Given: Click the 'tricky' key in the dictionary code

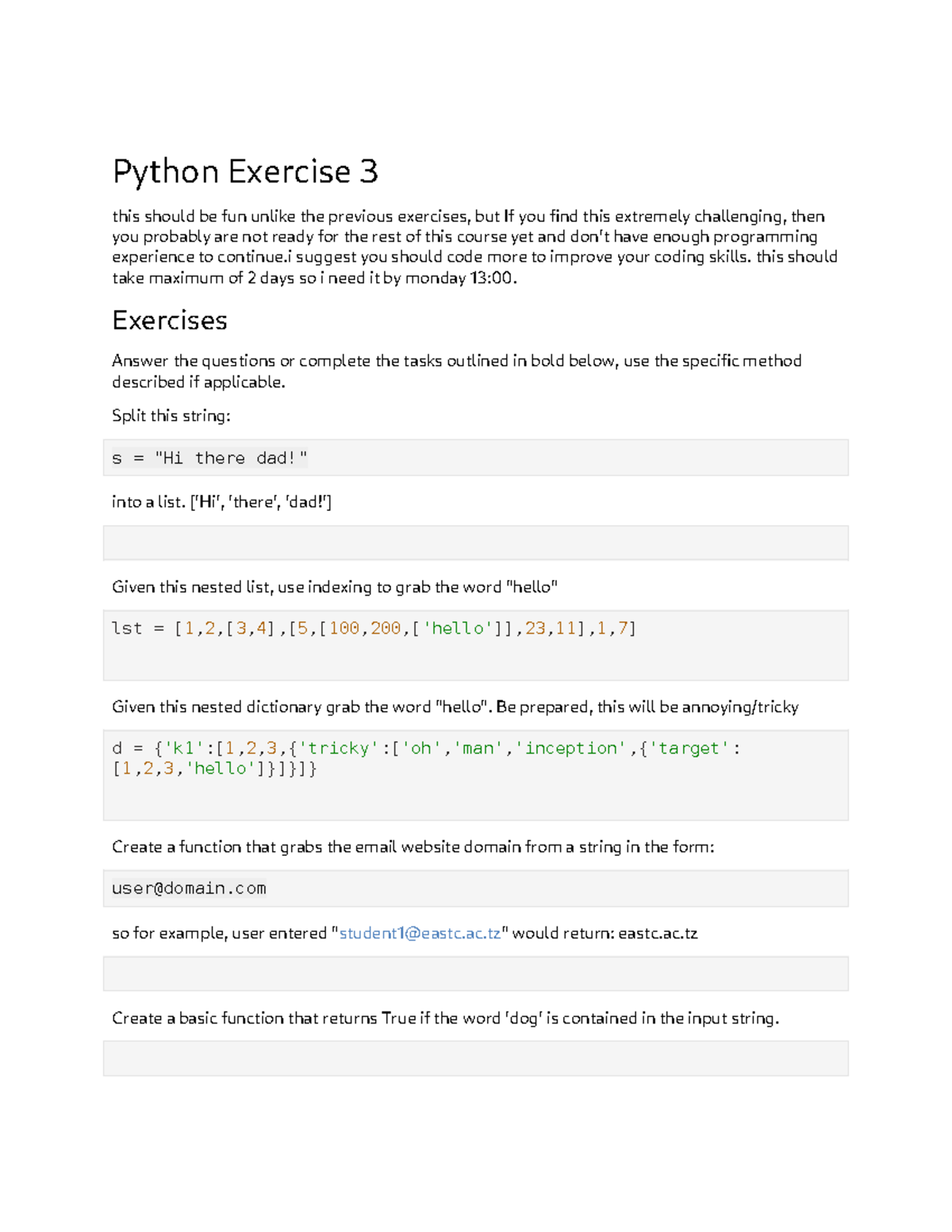Looking at the screenshot, I should click(340, 748).
